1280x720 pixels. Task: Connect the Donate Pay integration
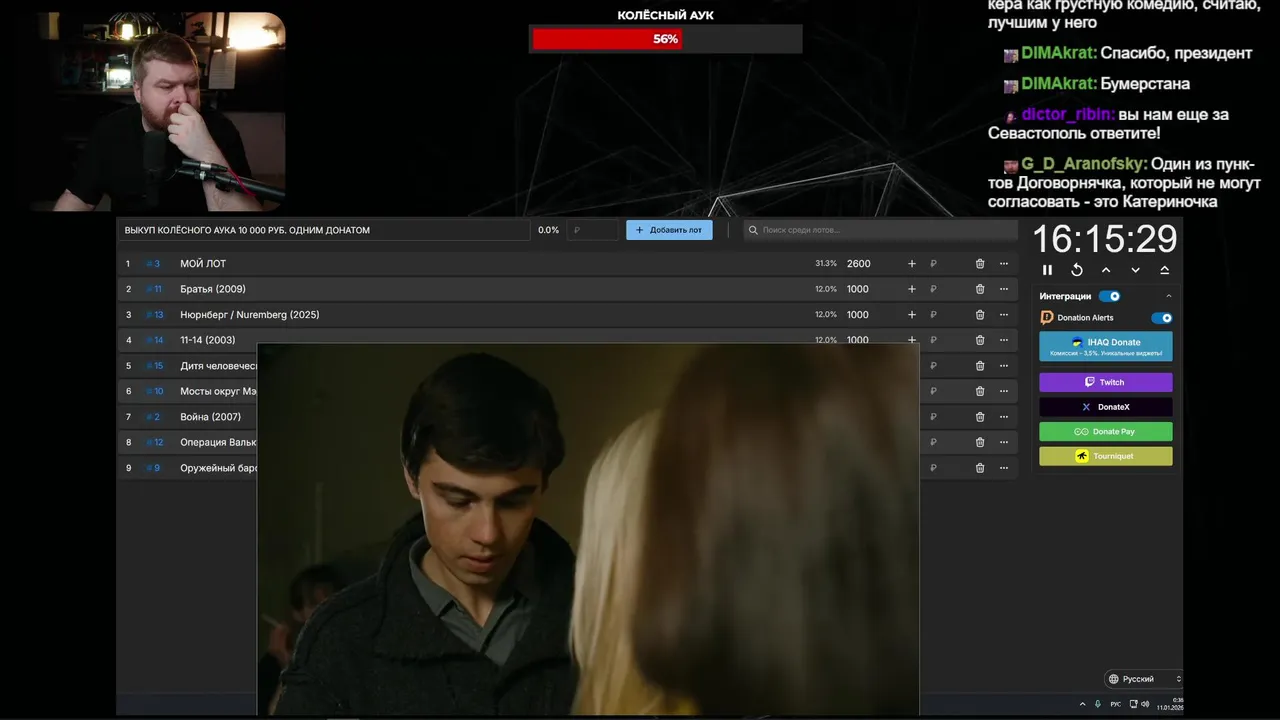click(x=1106, y=432)
